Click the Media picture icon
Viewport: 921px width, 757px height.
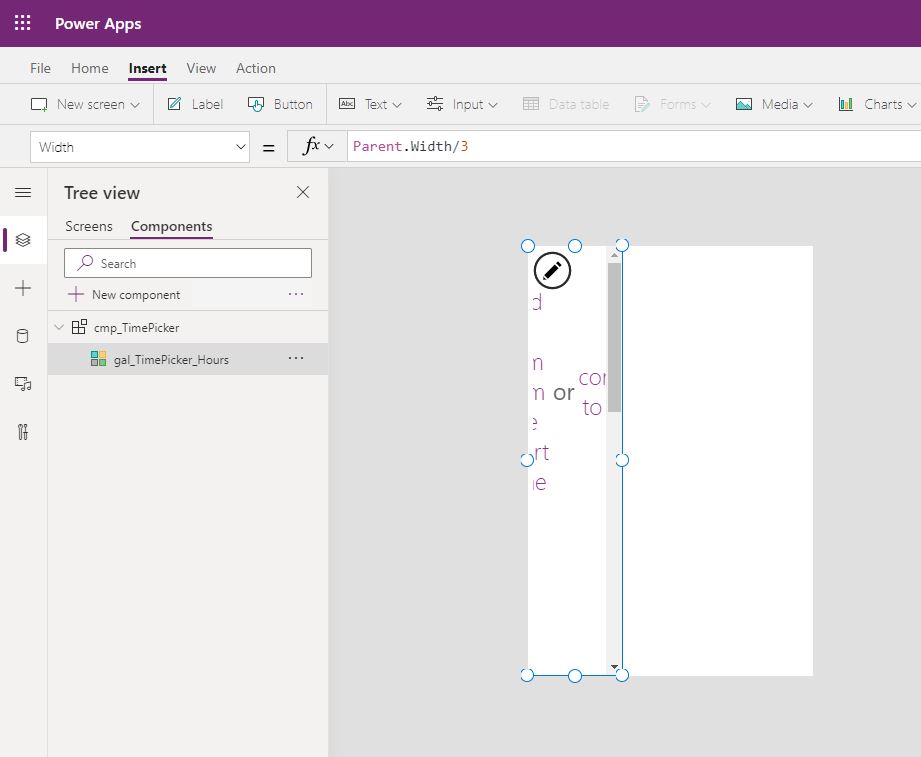click(x=744, y=105)
